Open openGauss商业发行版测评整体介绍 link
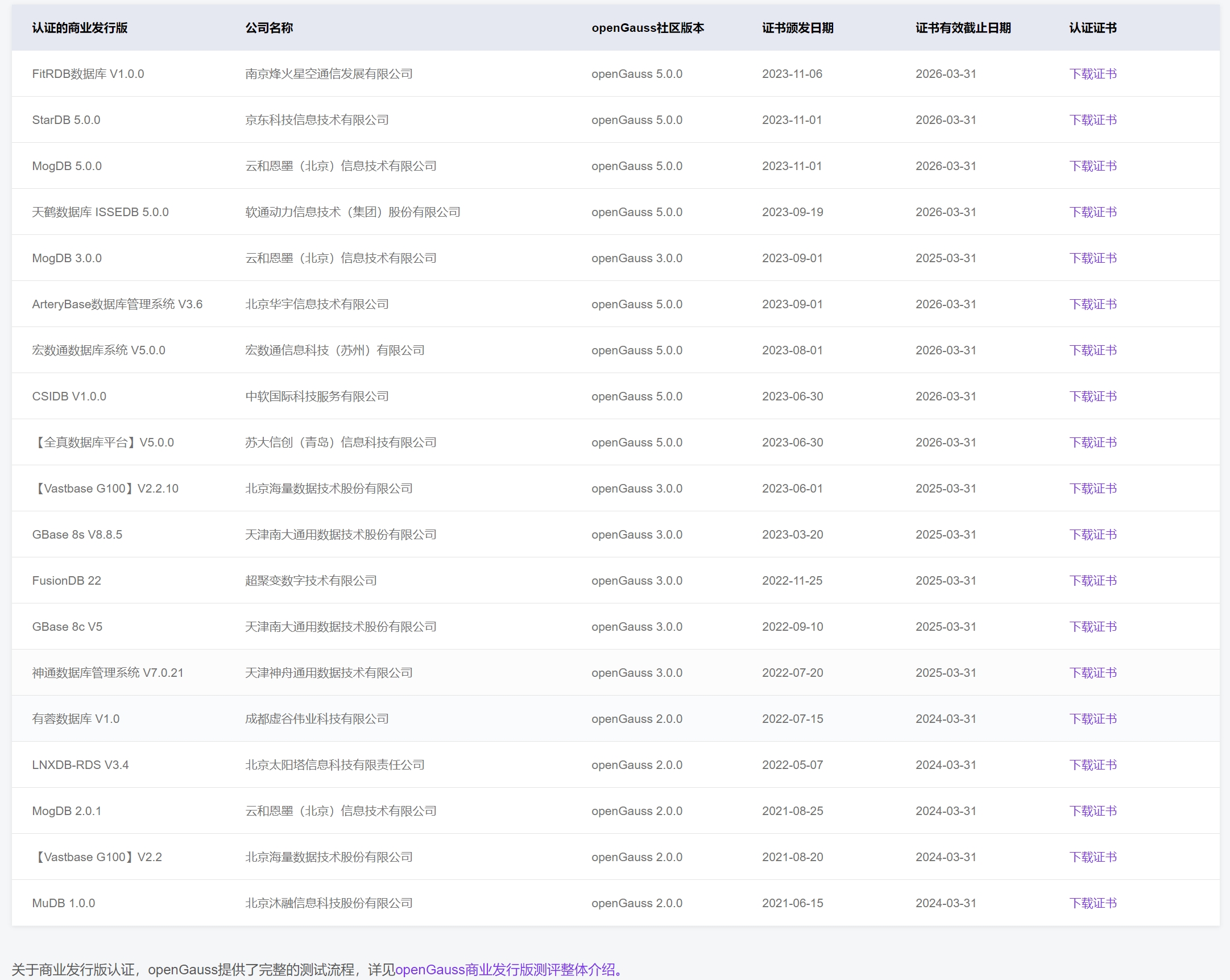The width and height of the screenshot is (1230, 980). pos(508,969)
